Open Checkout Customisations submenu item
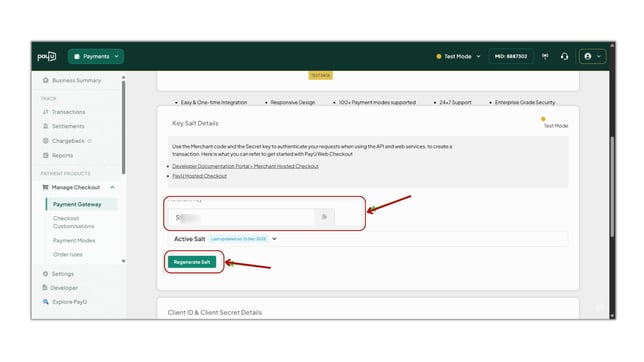The image size is (644, 362). point(74,222)
